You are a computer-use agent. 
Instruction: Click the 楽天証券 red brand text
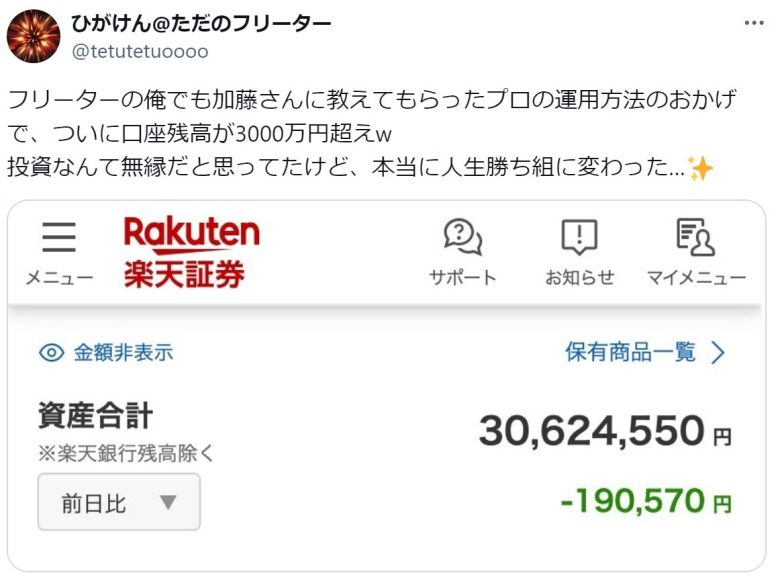184,274
